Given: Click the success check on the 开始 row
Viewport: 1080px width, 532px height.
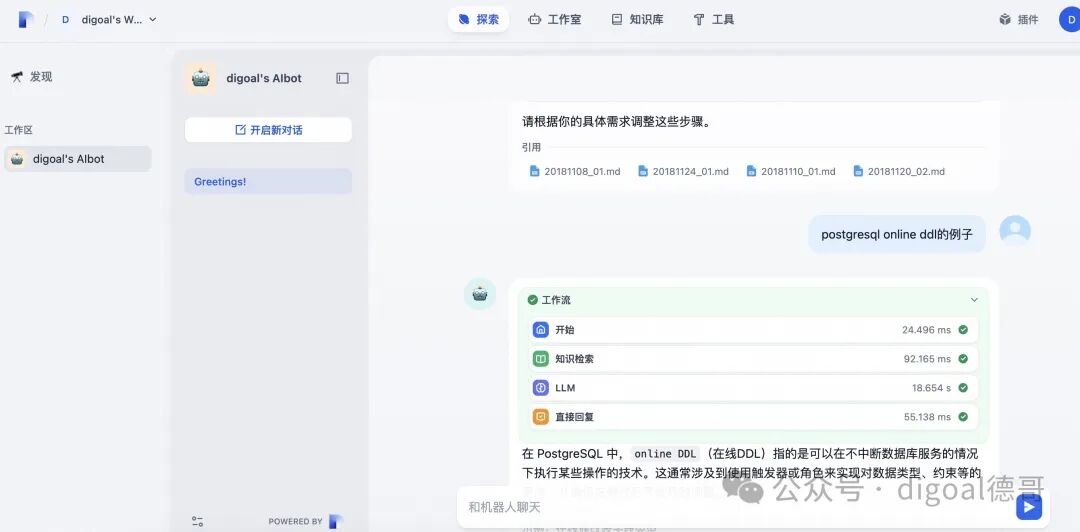Looking at the screenshot, I should click(963, 330).
